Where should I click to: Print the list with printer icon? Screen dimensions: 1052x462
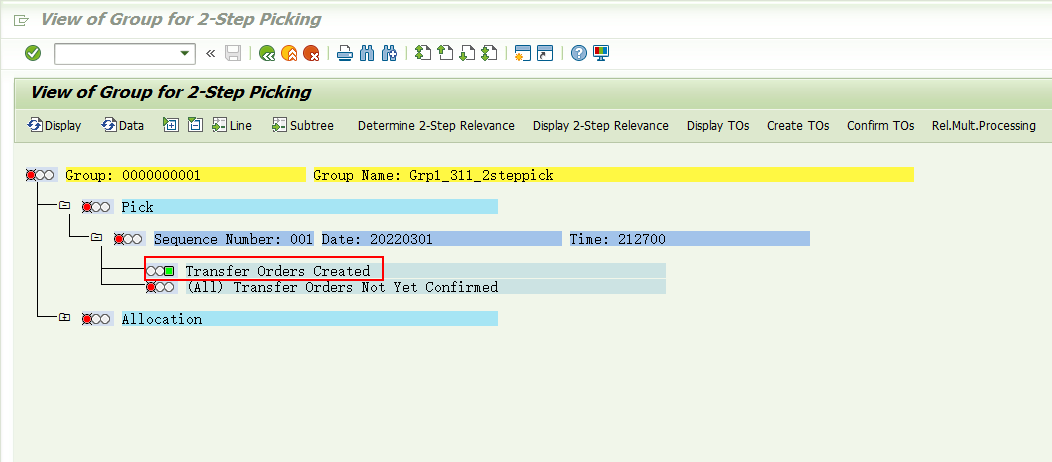[x=345, y=54]
